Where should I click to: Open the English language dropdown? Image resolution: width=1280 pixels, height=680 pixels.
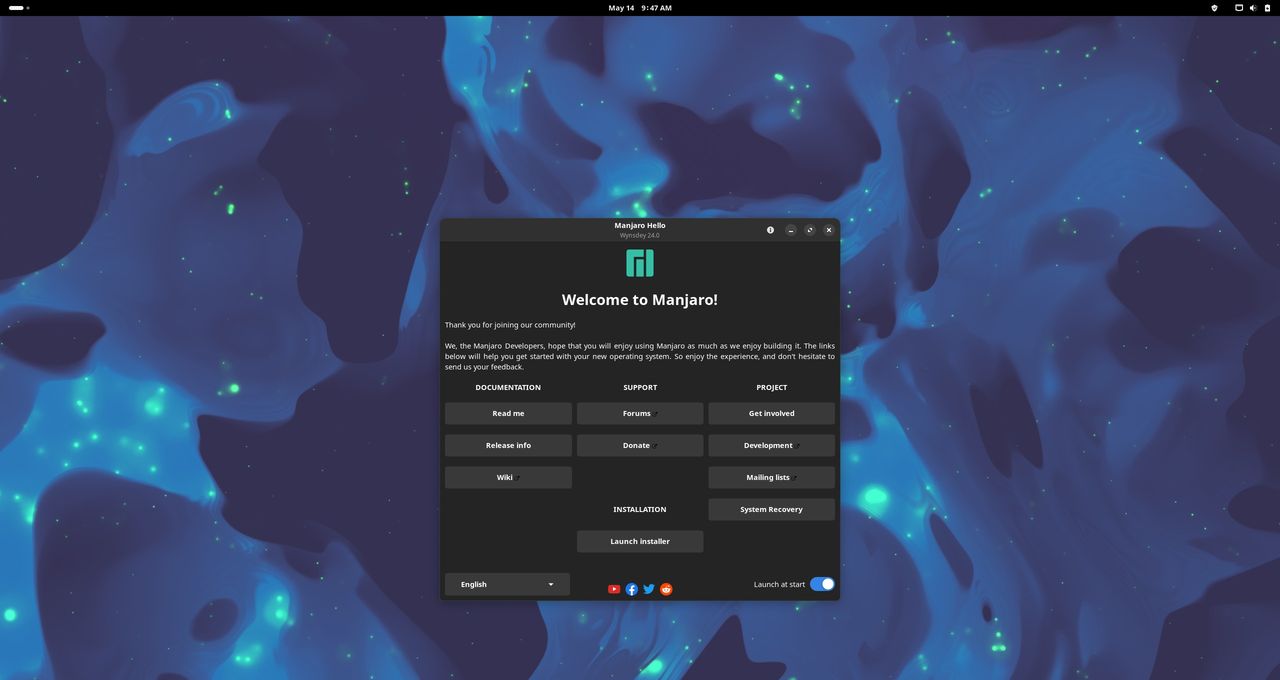507,584
